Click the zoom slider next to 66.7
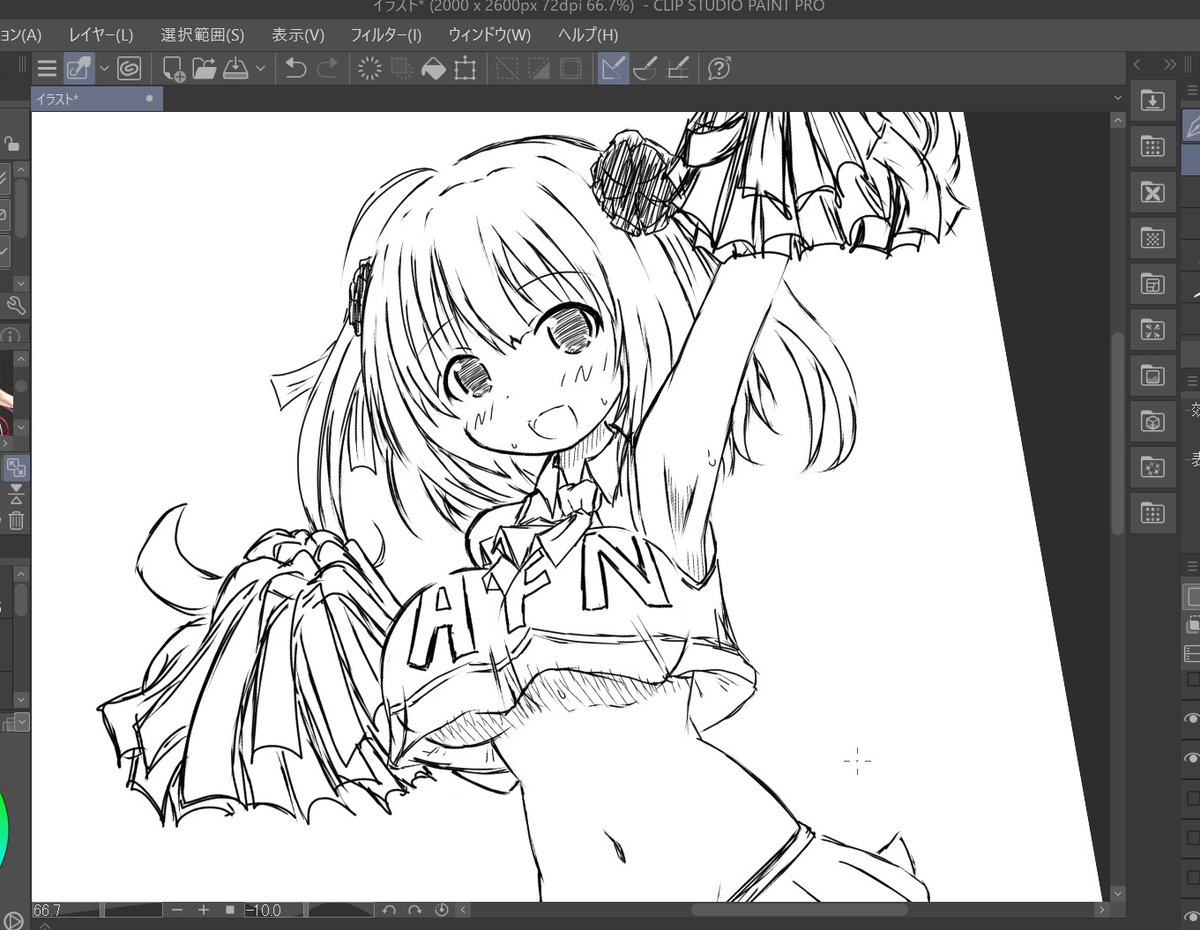1200x930 pixels. pyautogui.click(x=132, y=910)
